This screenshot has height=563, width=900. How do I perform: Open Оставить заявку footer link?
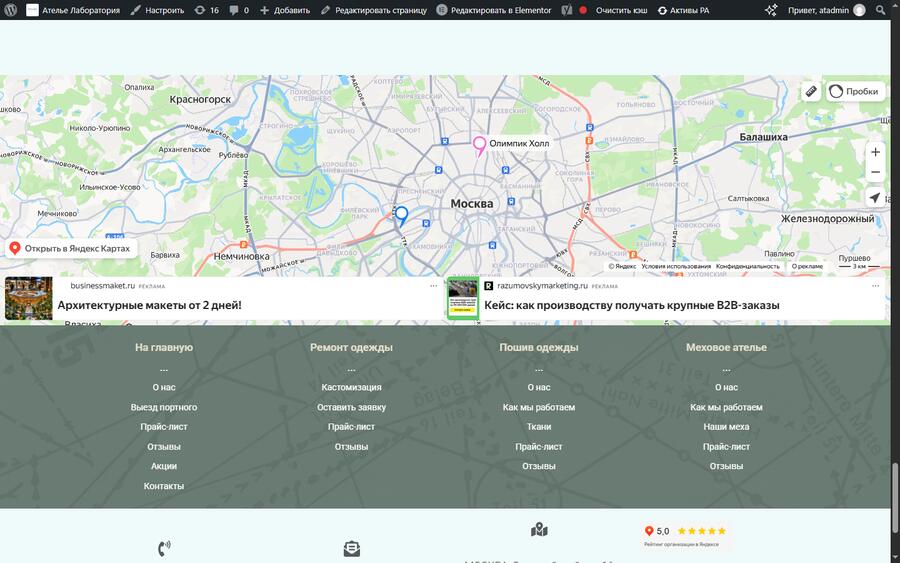pos(351,407)
